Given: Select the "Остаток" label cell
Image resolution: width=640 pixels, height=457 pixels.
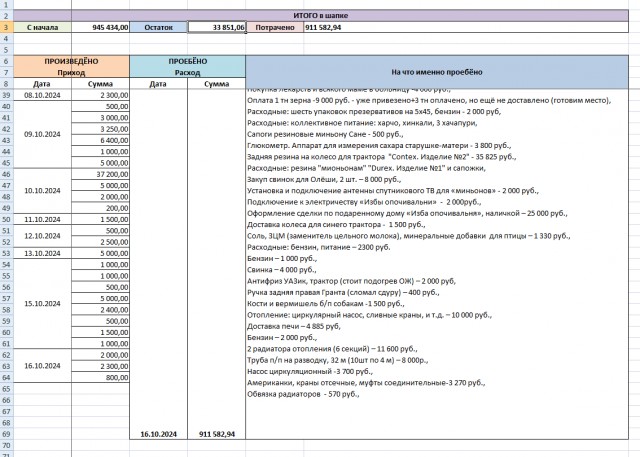Looking at the screenshot, I should 158,27.
